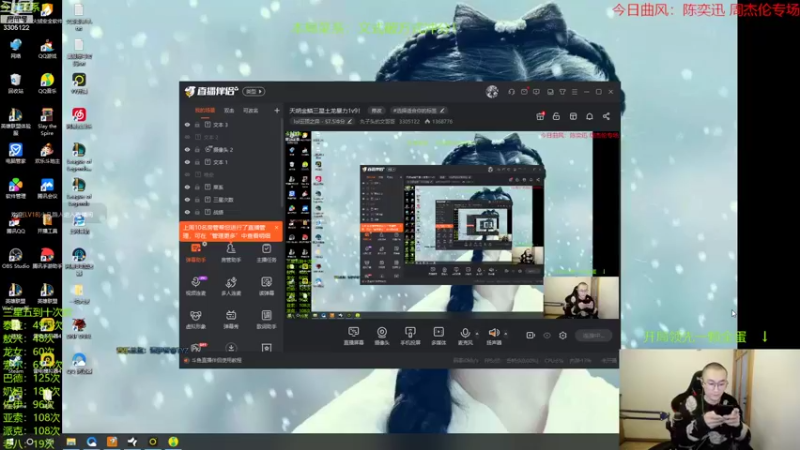The width and height of the screenshot is (800, 450).
Task: Open the tool icon with the red badge
Action: (x=196, y=348)
